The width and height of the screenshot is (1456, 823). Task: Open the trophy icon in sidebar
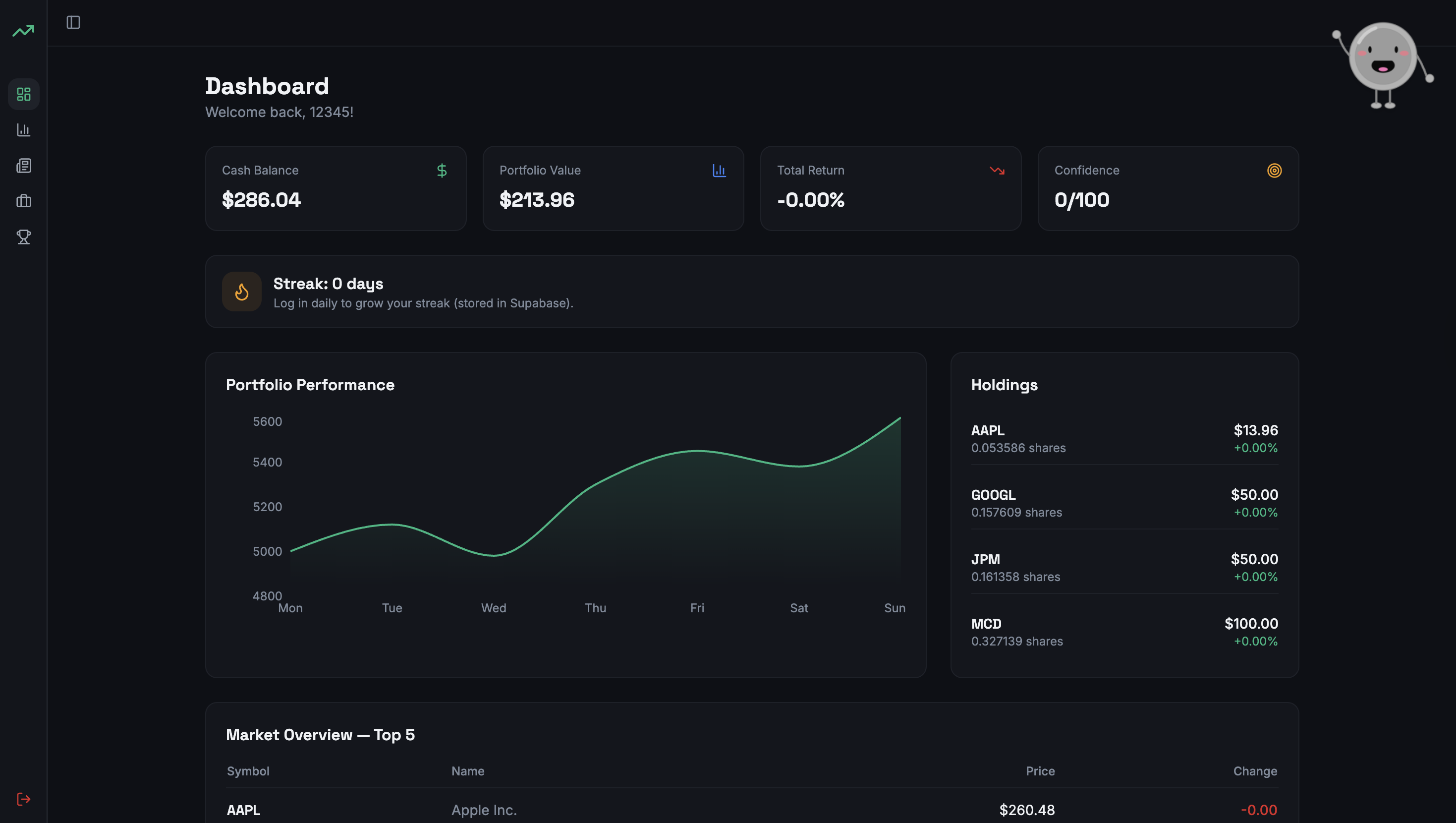coord(24,237)
